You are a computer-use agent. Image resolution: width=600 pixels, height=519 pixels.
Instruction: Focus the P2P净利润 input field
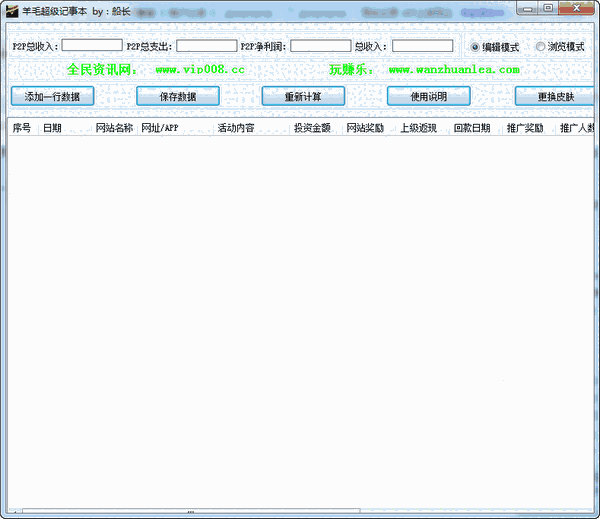click(x=321, y=46)
